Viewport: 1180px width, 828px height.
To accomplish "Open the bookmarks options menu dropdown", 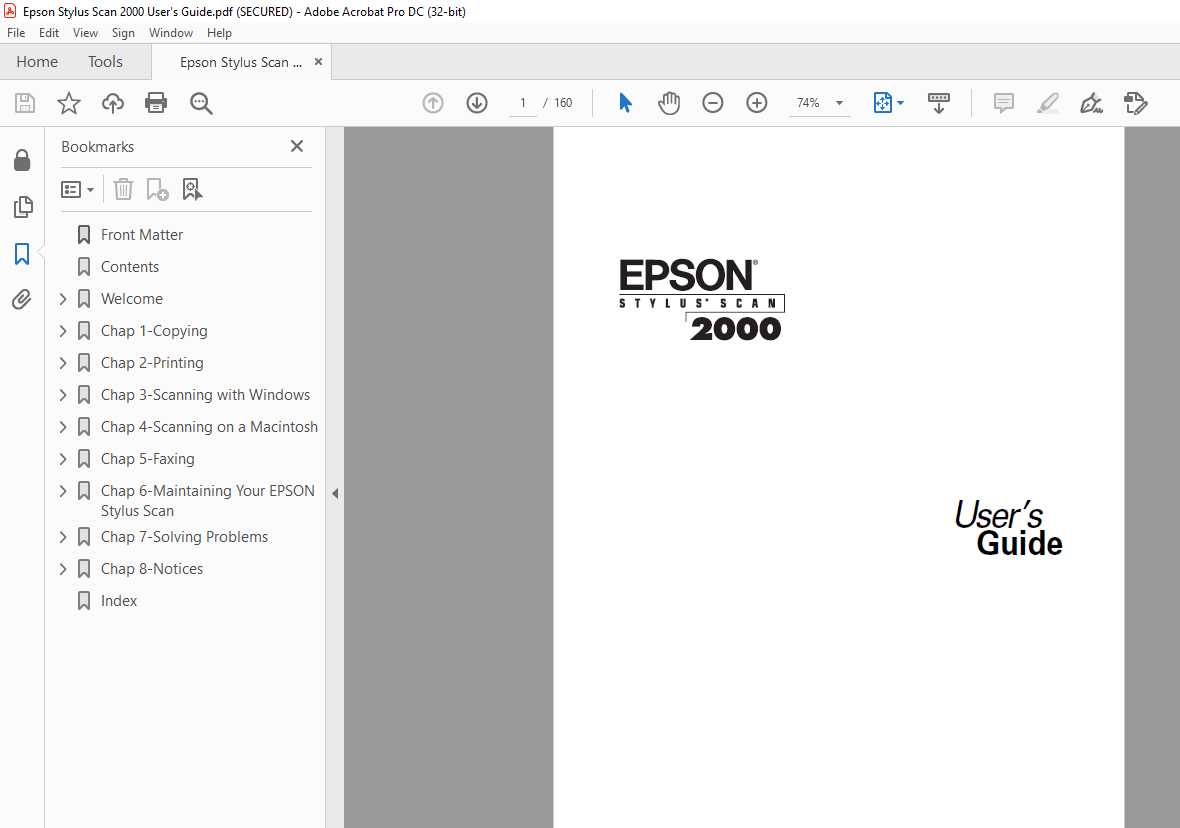I will click(x=78, y=189).
